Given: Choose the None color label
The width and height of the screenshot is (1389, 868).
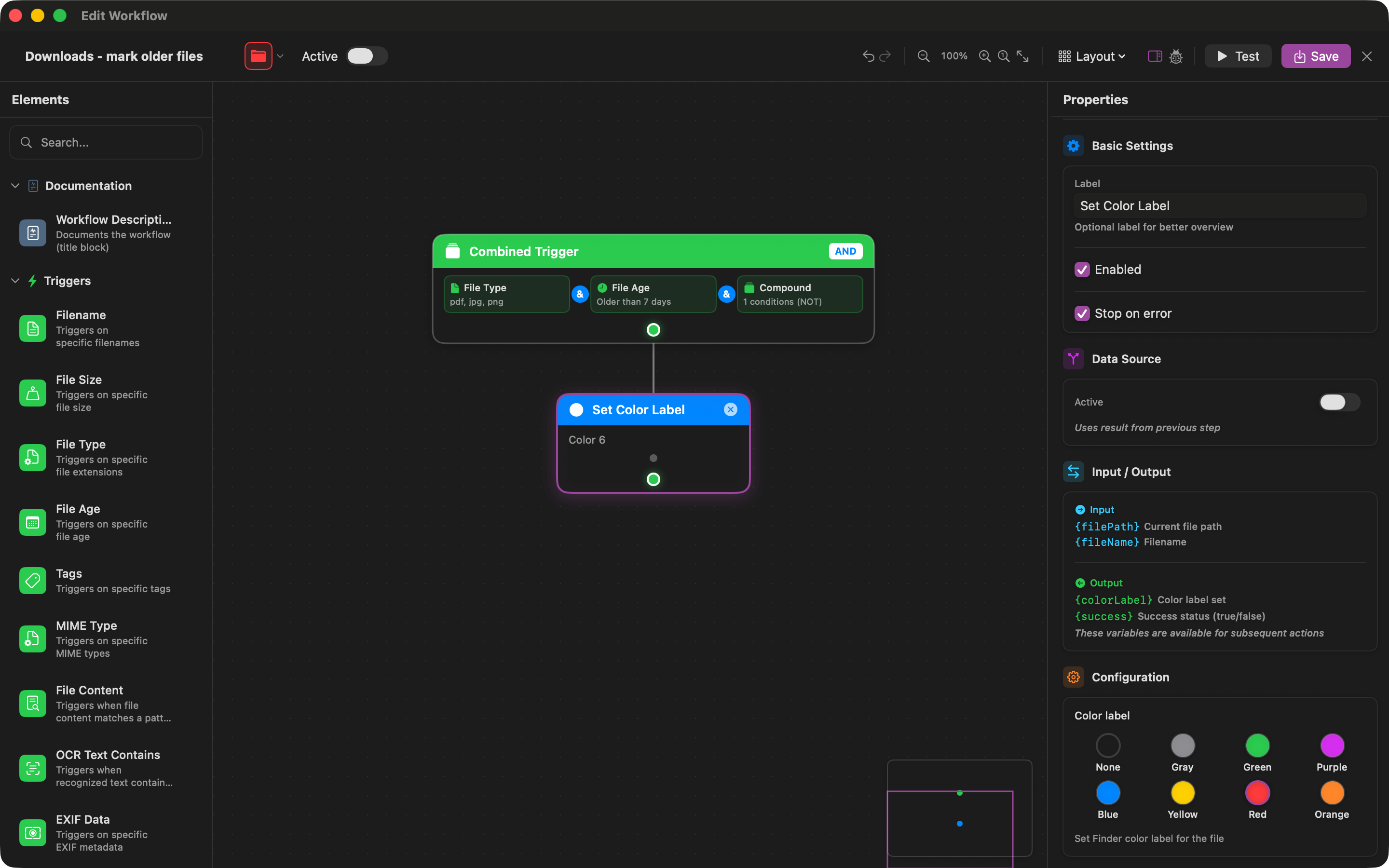Looking at the screenshot, I should click(x=1108, y=746).
